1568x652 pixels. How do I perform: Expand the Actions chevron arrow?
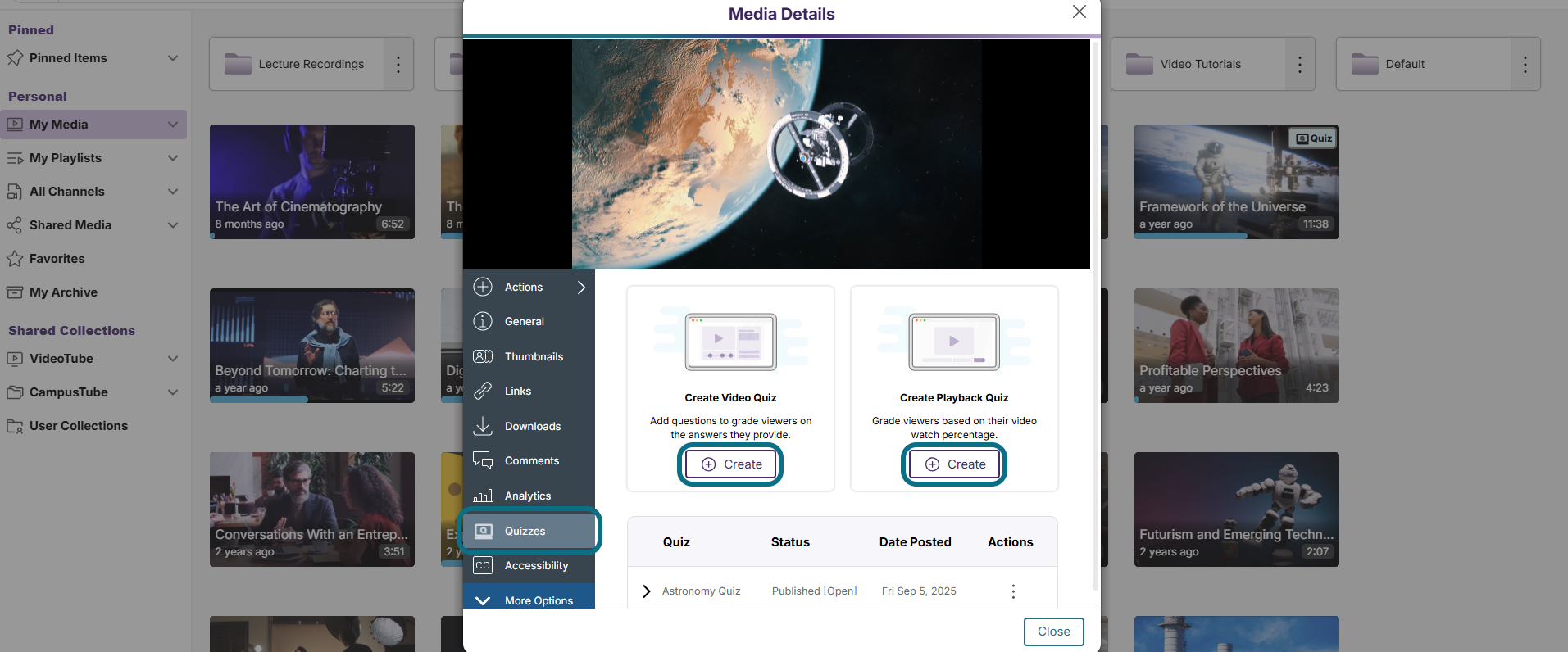(581, 288)
